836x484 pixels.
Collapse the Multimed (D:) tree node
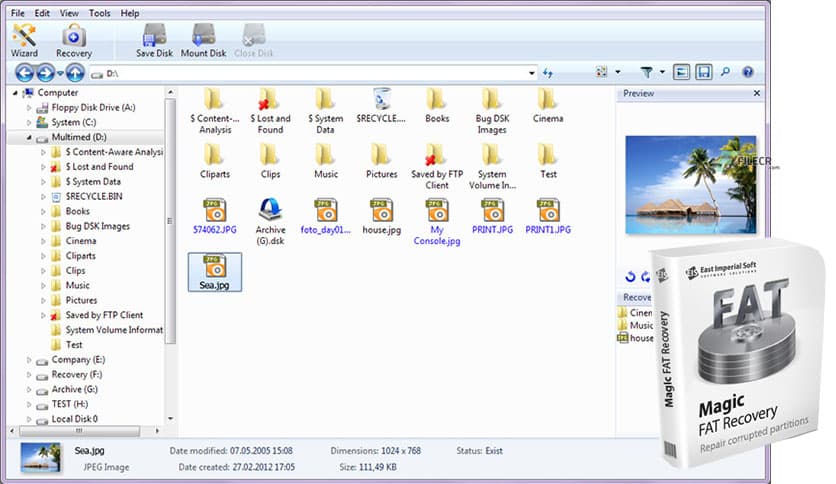28,137
